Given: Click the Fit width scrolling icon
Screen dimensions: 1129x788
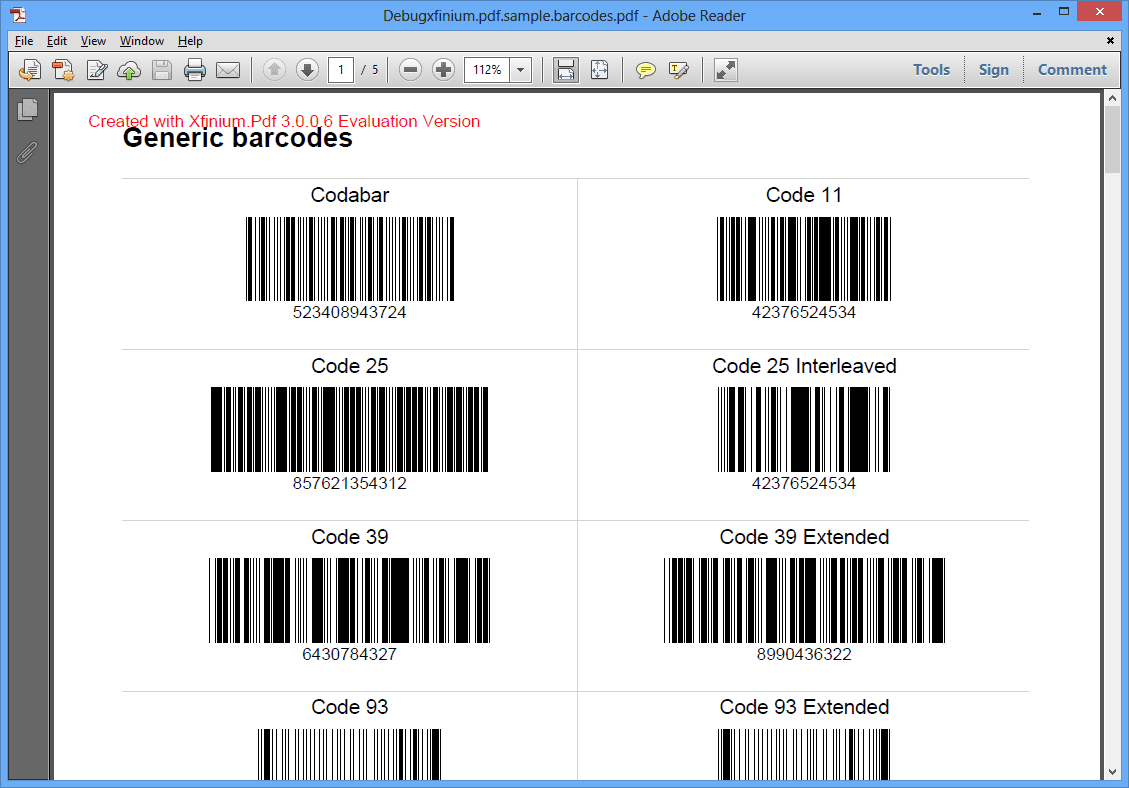Looking at the screenshot, I should pos(566,70).
